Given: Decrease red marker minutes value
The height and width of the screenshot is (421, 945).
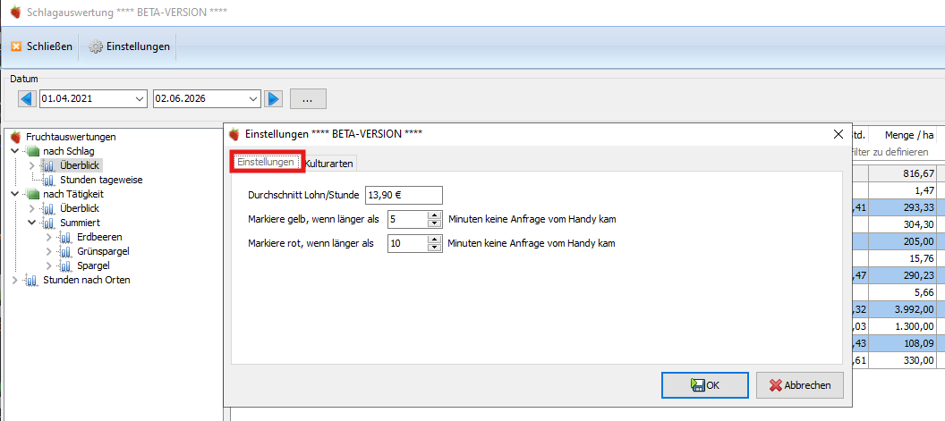Looking at the screenshot, I should pyautogui.click(x=434, y=247).
